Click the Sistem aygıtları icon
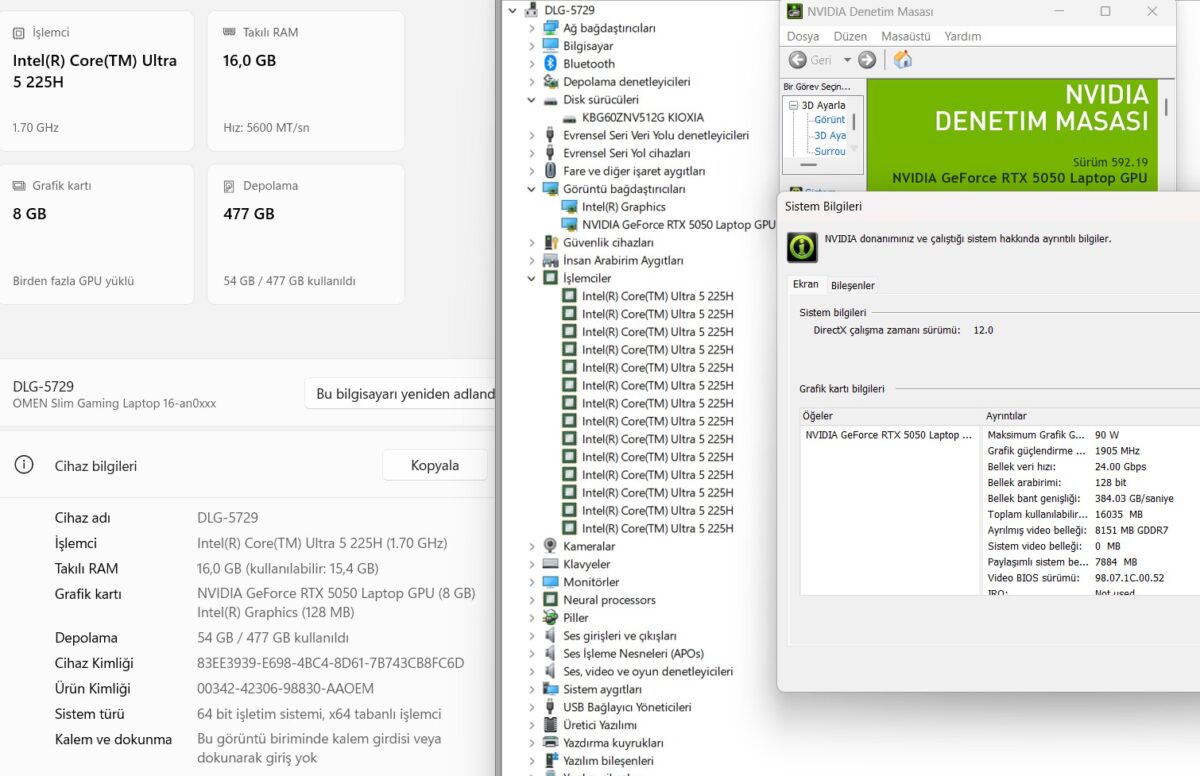This screenshot has height=776, width=1200. [x=550, y=689]
